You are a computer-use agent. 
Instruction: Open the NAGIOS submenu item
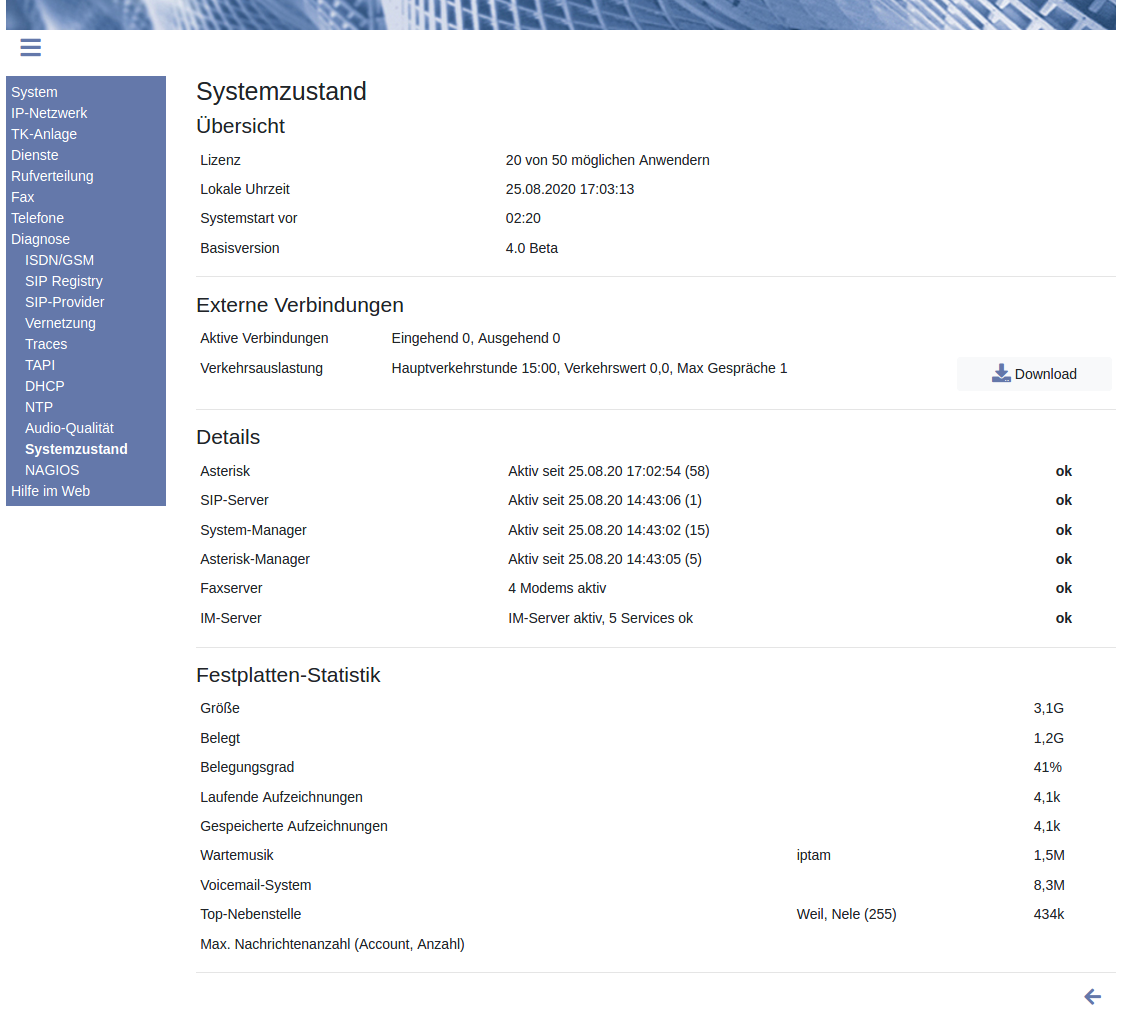click(52, 470)
